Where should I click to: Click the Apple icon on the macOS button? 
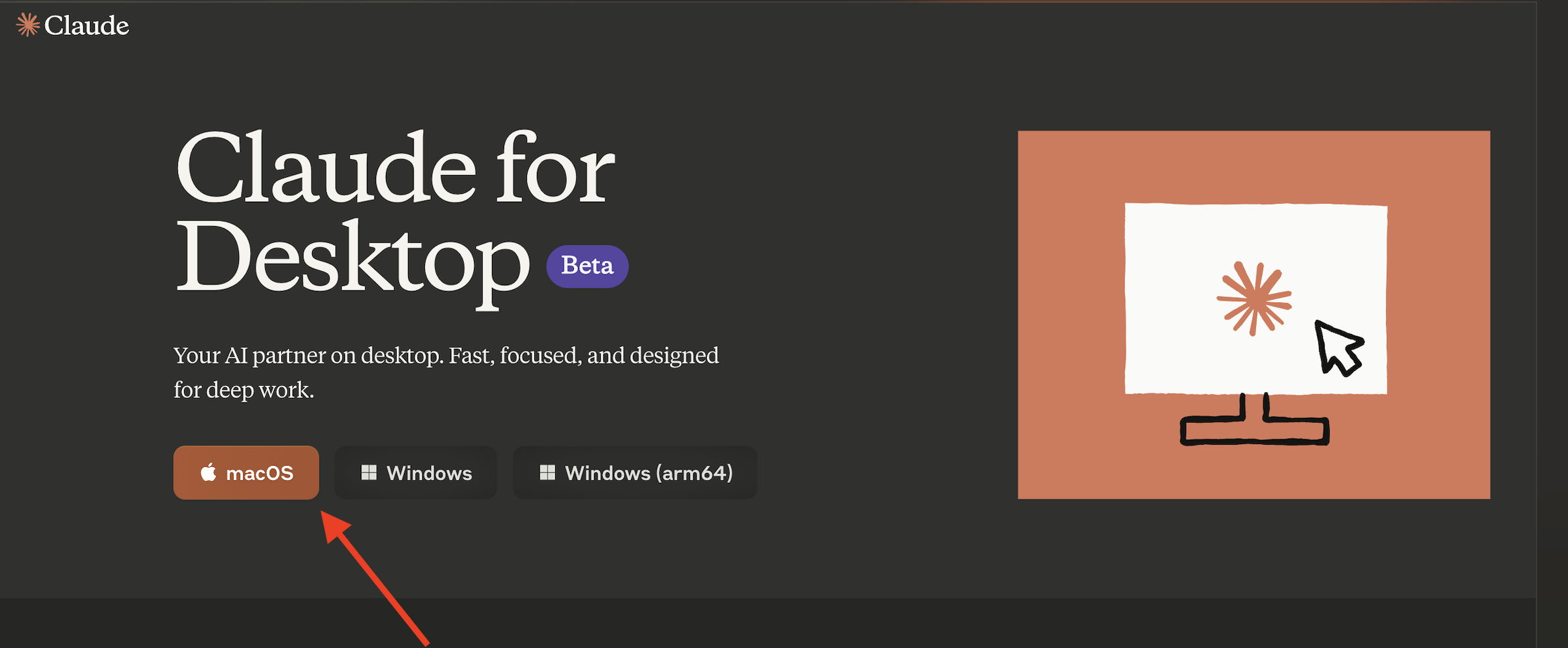click(x=209, y=473)
